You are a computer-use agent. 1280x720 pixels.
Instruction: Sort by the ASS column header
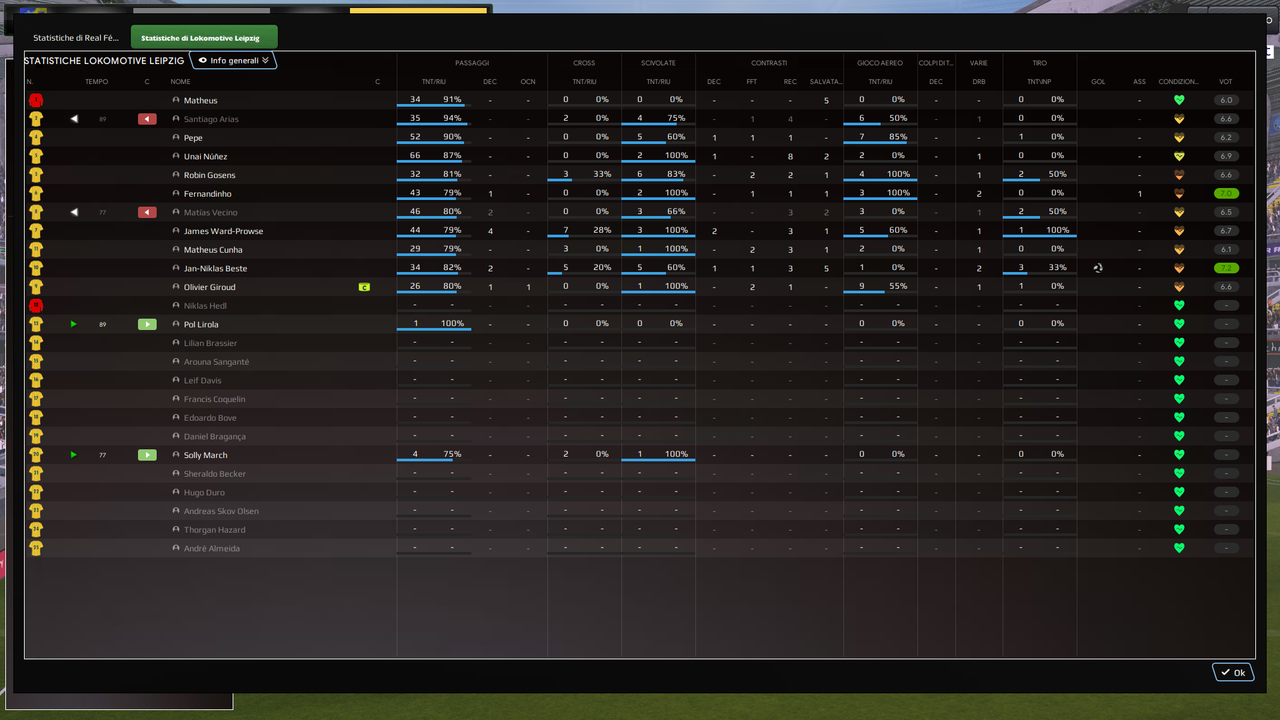pos(1140,82)
